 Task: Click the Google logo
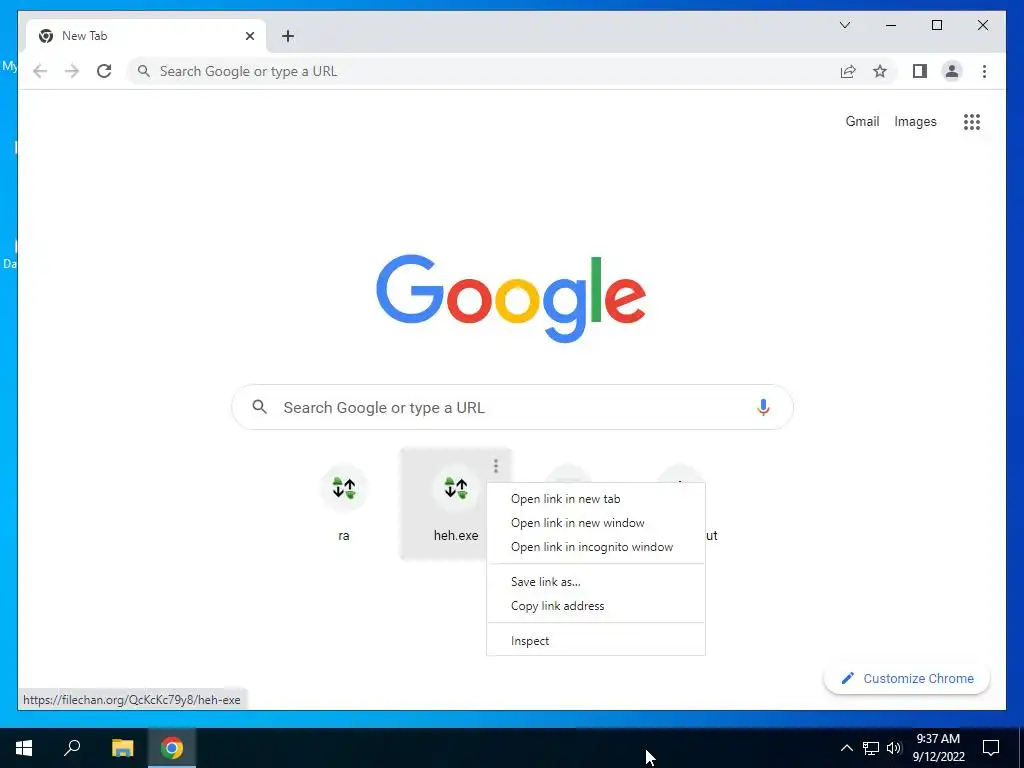click(x=511, y=298)
